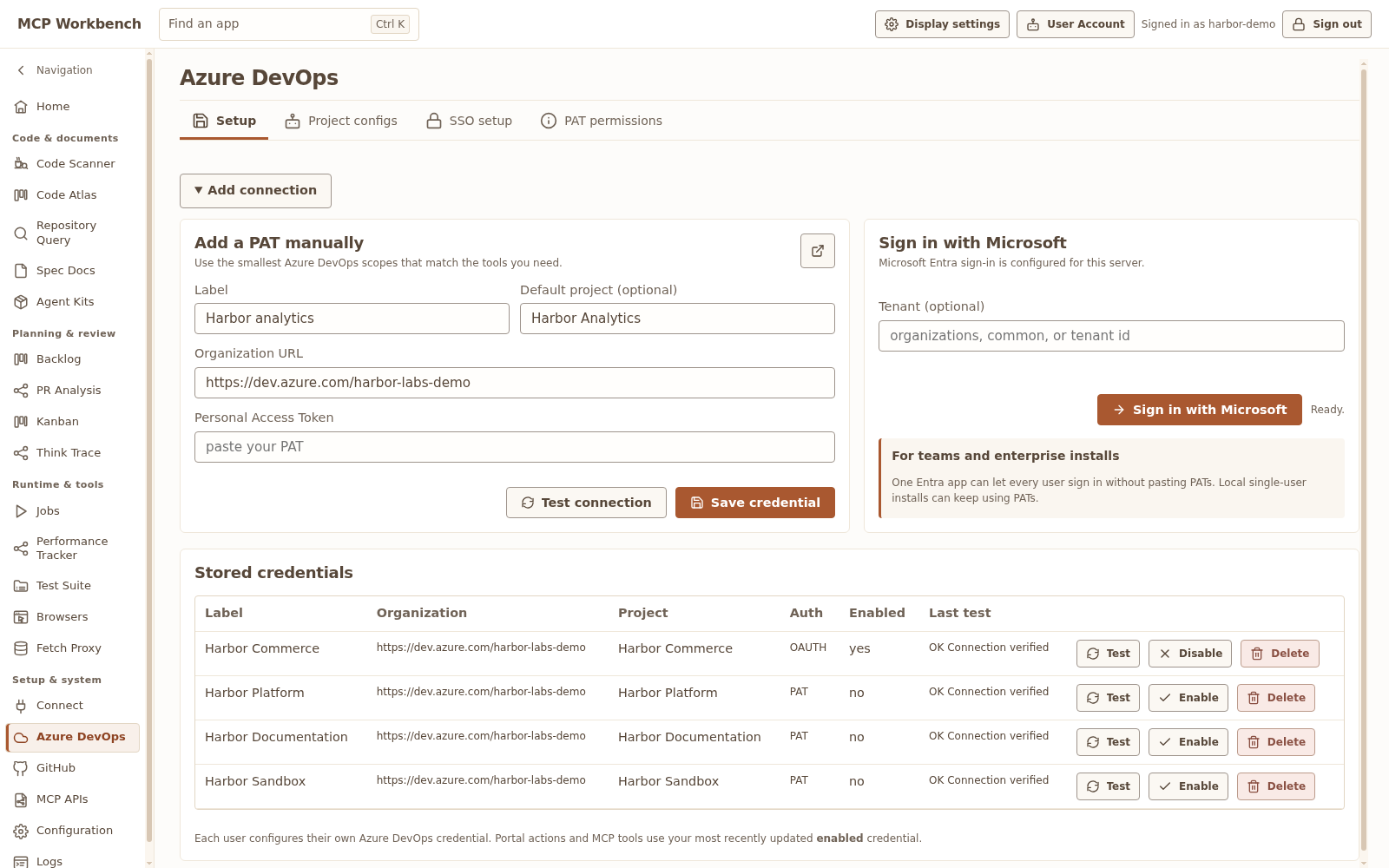Click Test connection button
Image resolution: width=1389 pixels, height=868 pixels.
tap(586, 503)
